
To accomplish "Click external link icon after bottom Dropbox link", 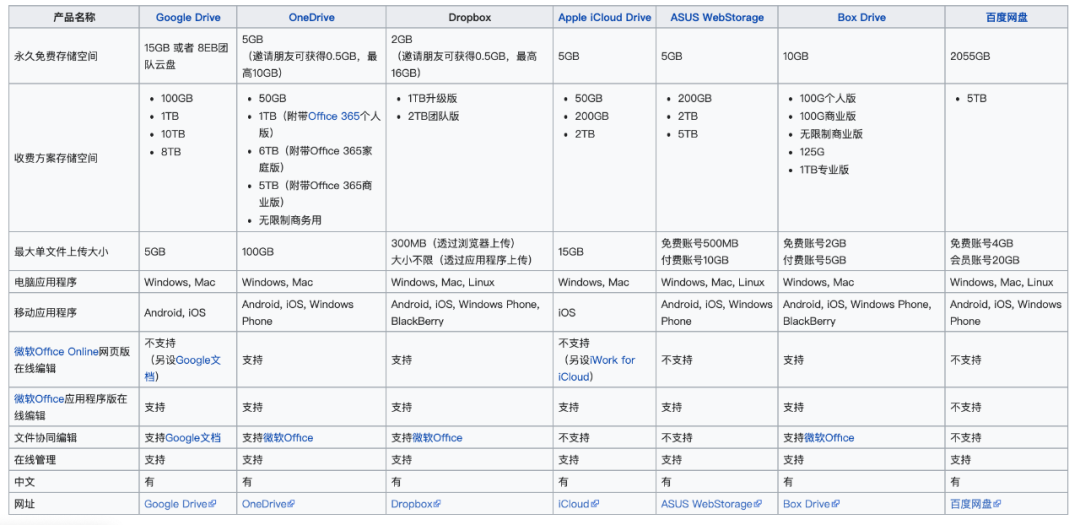I will (x=437, y=505).
